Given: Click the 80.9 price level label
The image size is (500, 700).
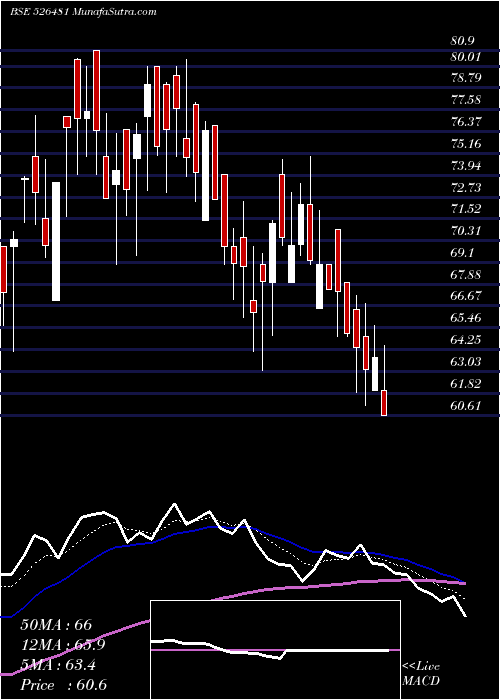Looking at the screenshot, I should click(x=462, y=41).
